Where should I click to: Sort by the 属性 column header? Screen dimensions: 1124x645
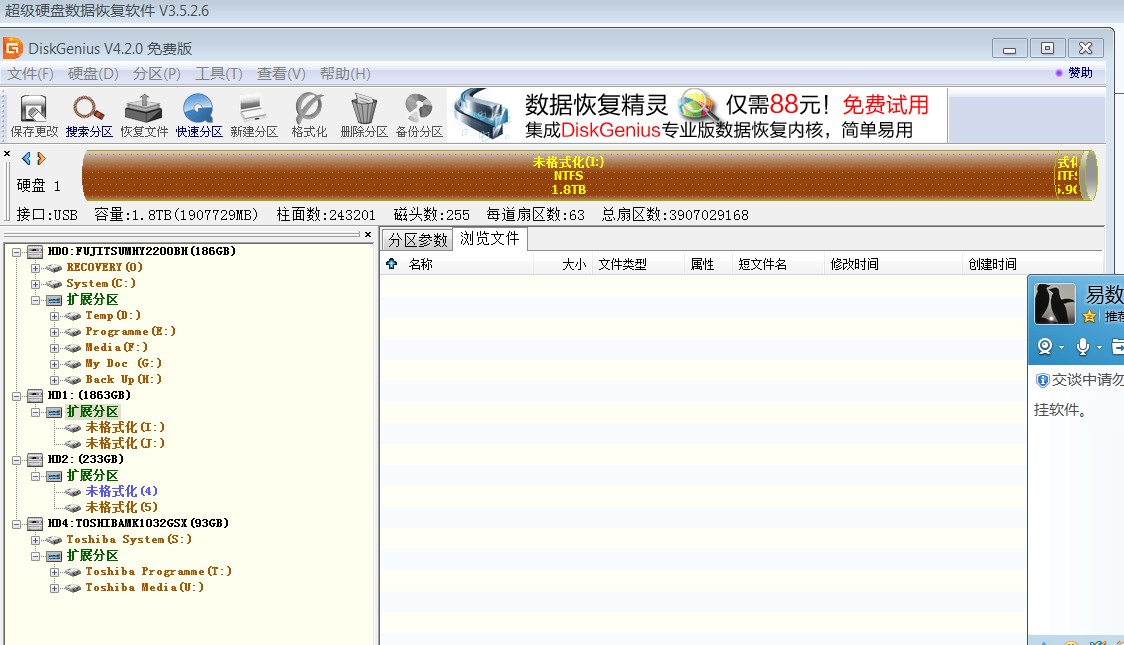(x=708, y=264)
